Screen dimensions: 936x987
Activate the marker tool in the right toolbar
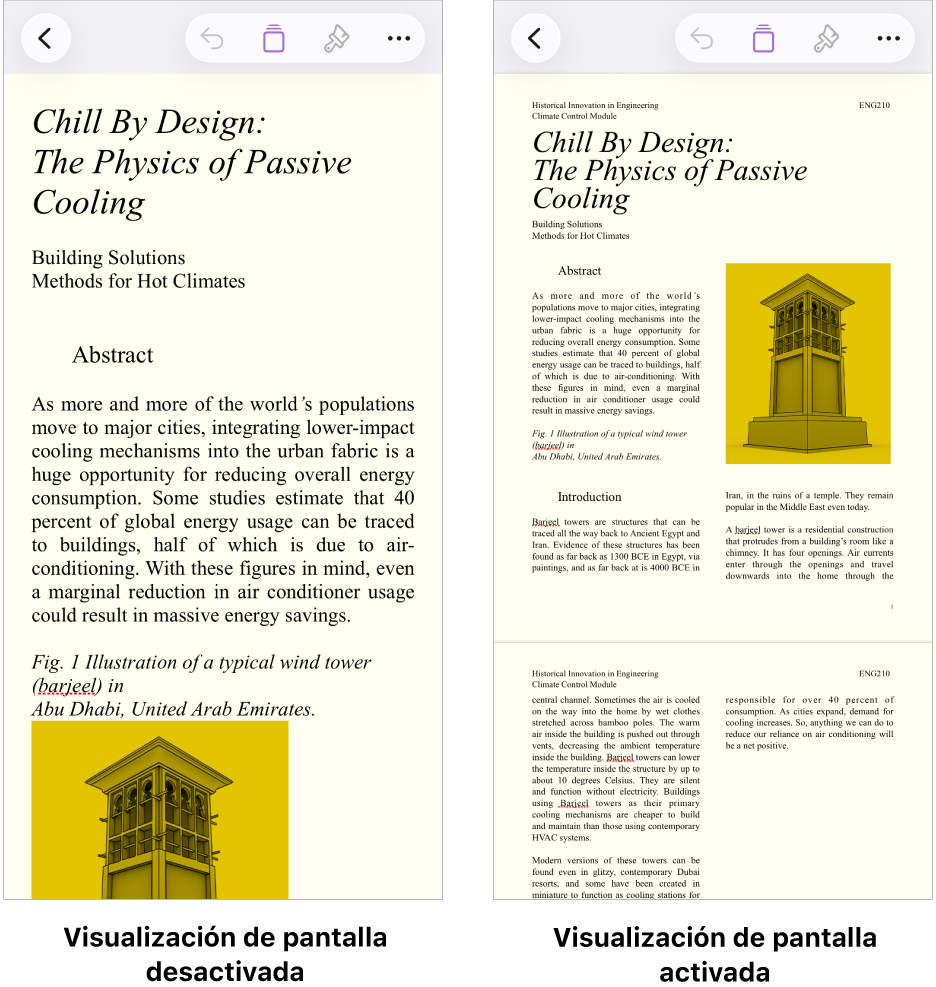(x=763, y=37)
